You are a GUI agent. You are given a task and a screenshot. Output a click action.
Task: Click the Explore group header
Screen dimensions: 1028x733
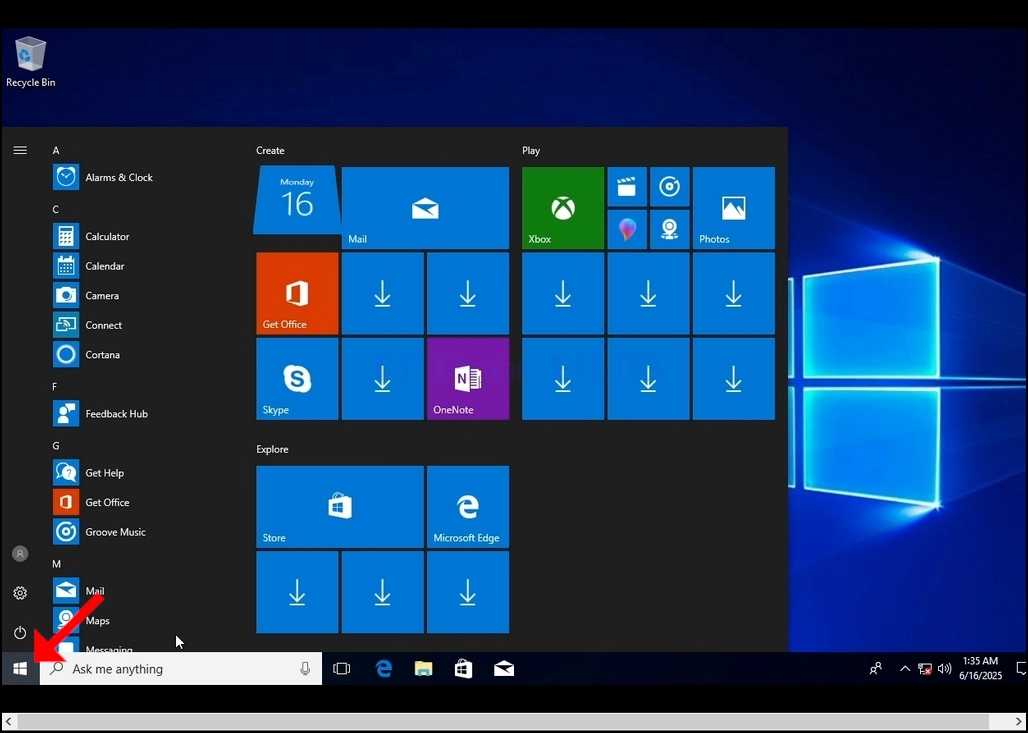tap(272, 449)
